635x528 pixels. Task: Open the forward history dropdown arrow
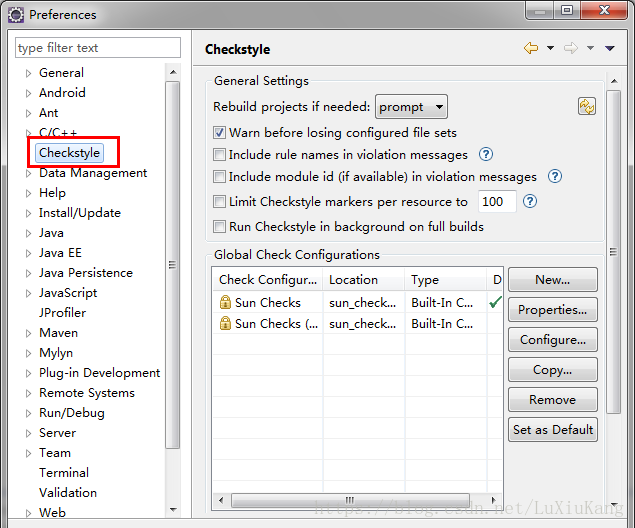tap(590, 48)
